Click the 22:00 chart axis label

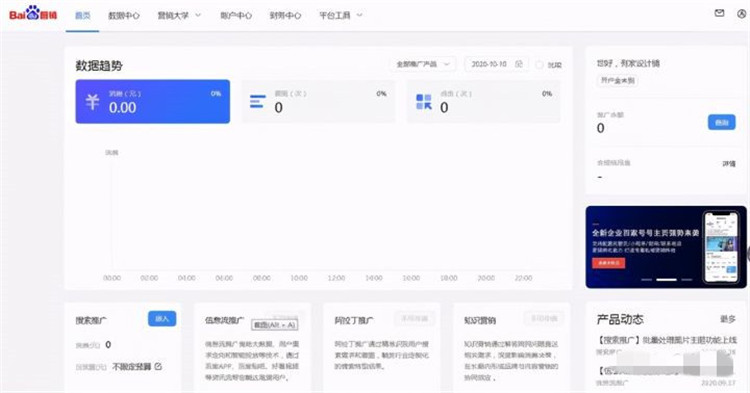tap(523, 278)
